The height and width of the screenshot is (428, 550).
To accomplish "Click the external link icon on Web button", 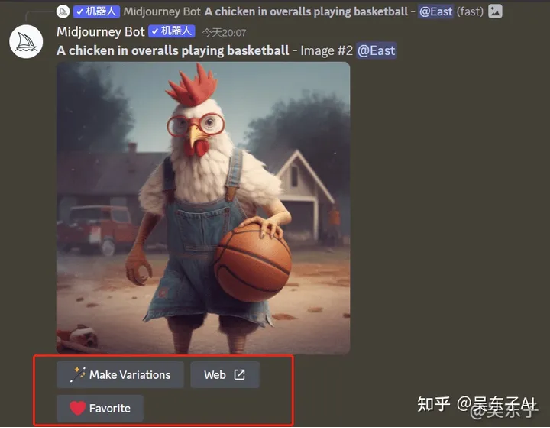I will [x=240, y=374].
